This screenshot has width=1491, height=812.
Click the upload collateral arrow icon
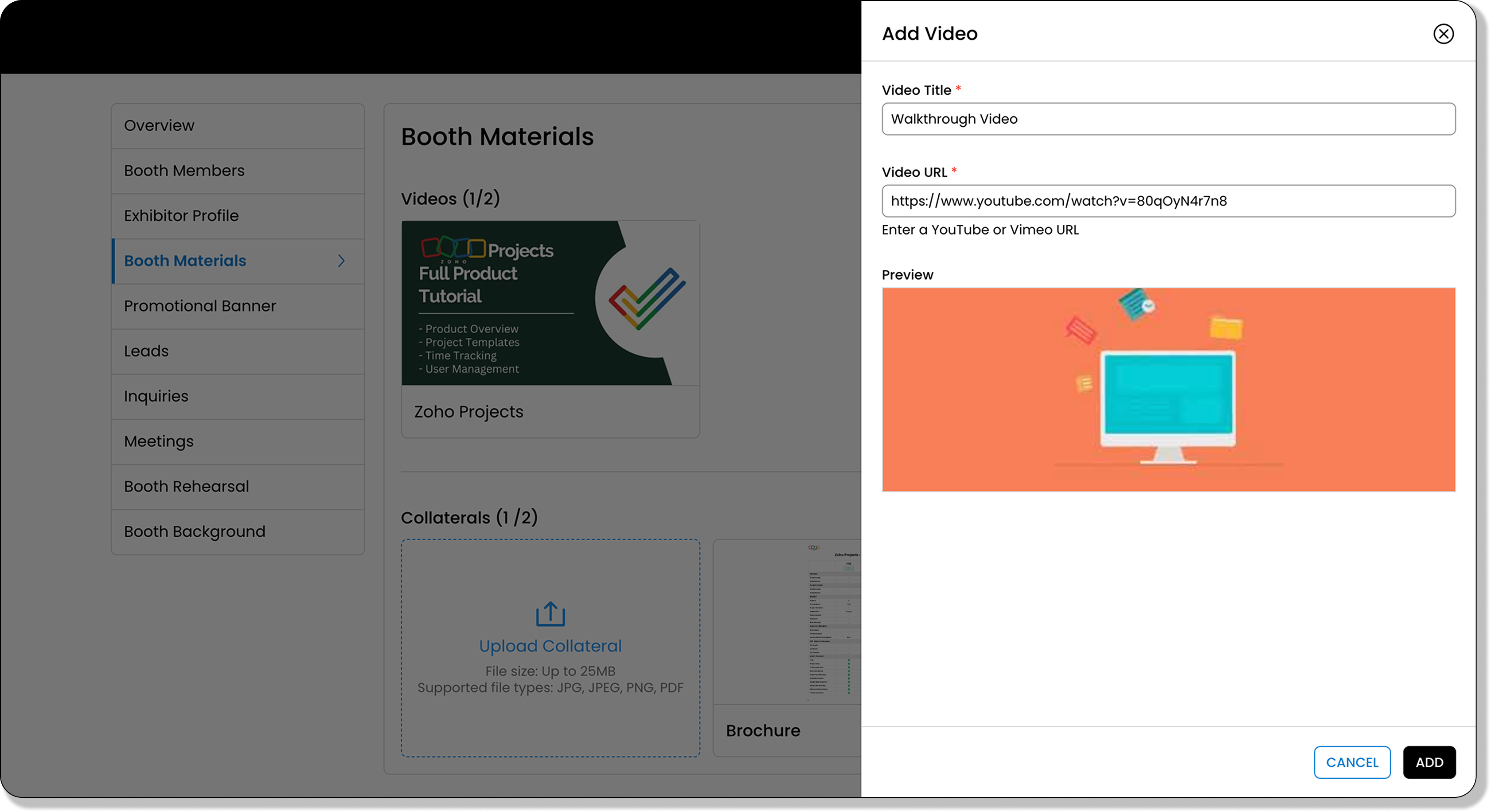click(550, 614)
